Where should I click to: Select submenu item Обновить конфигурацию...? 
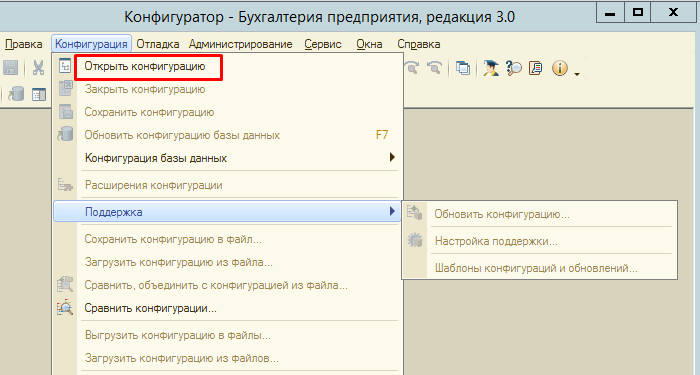(x=540, y=214)
